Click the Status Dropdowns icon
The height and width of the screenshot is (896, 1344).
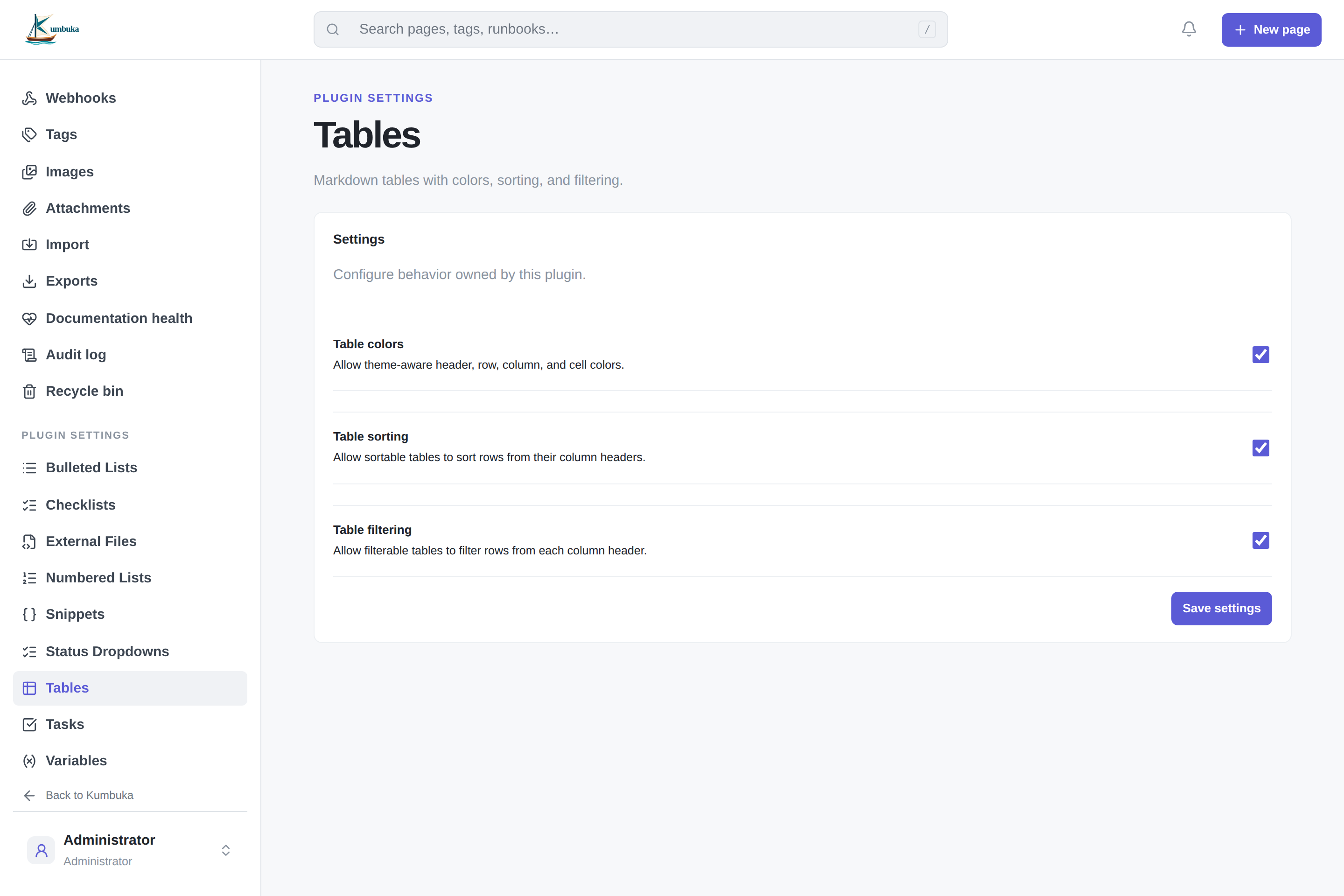pyautogui.click(x=29, y=651)
